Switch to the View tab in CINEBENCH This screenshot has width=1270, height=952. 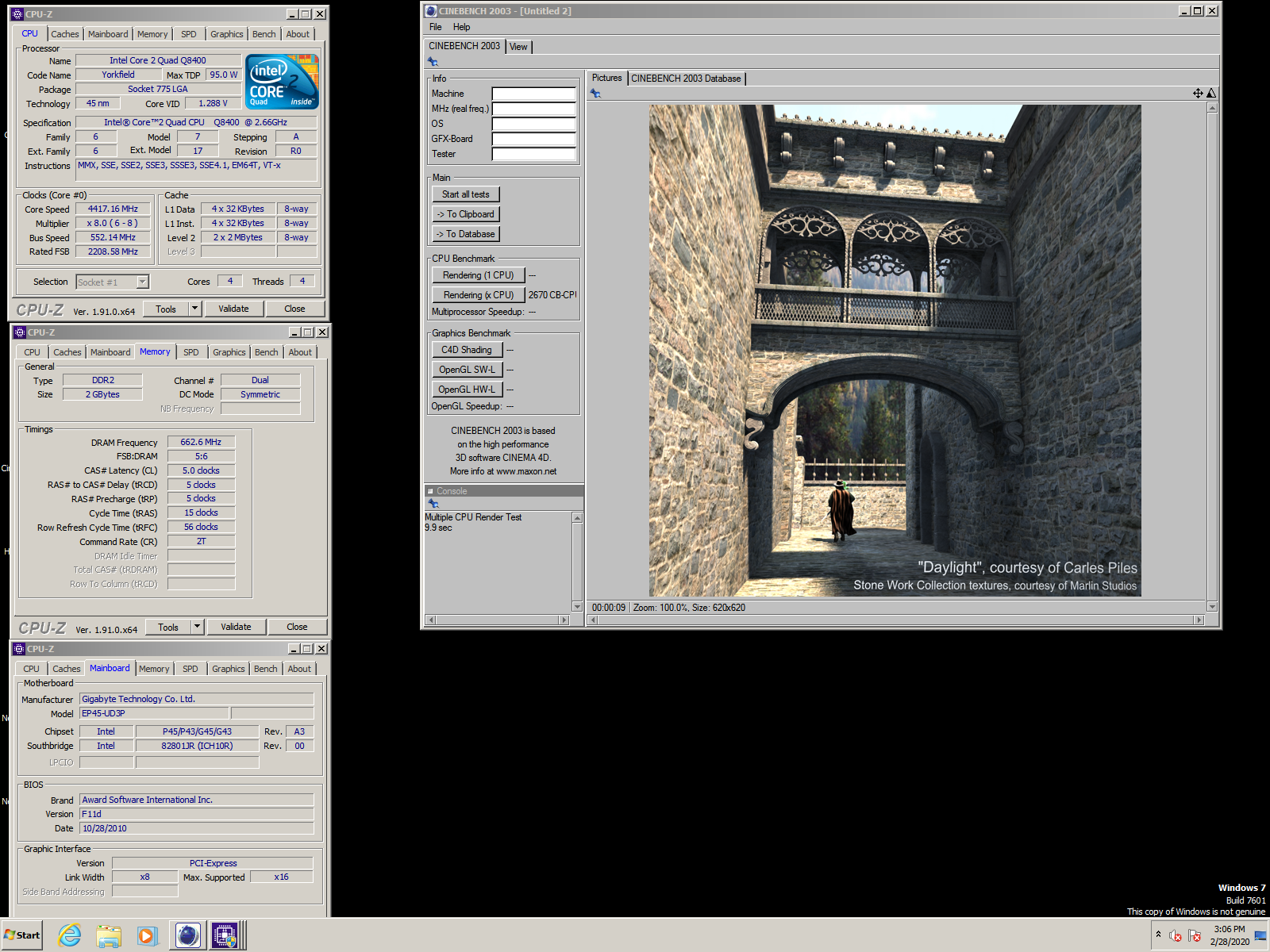coord(518,47)
